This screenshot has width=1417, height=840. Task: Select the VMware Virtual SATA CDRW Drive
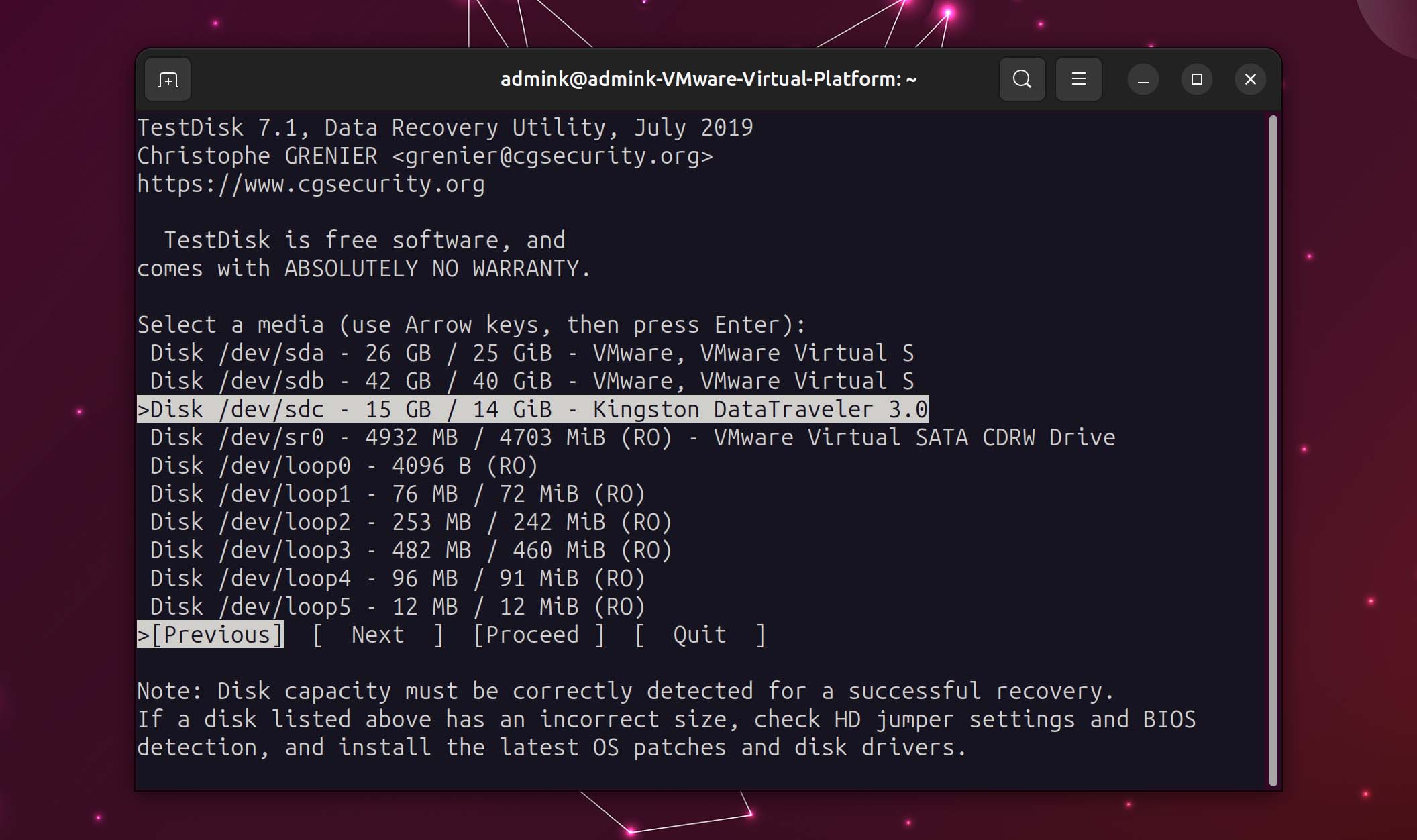(624, 437)
